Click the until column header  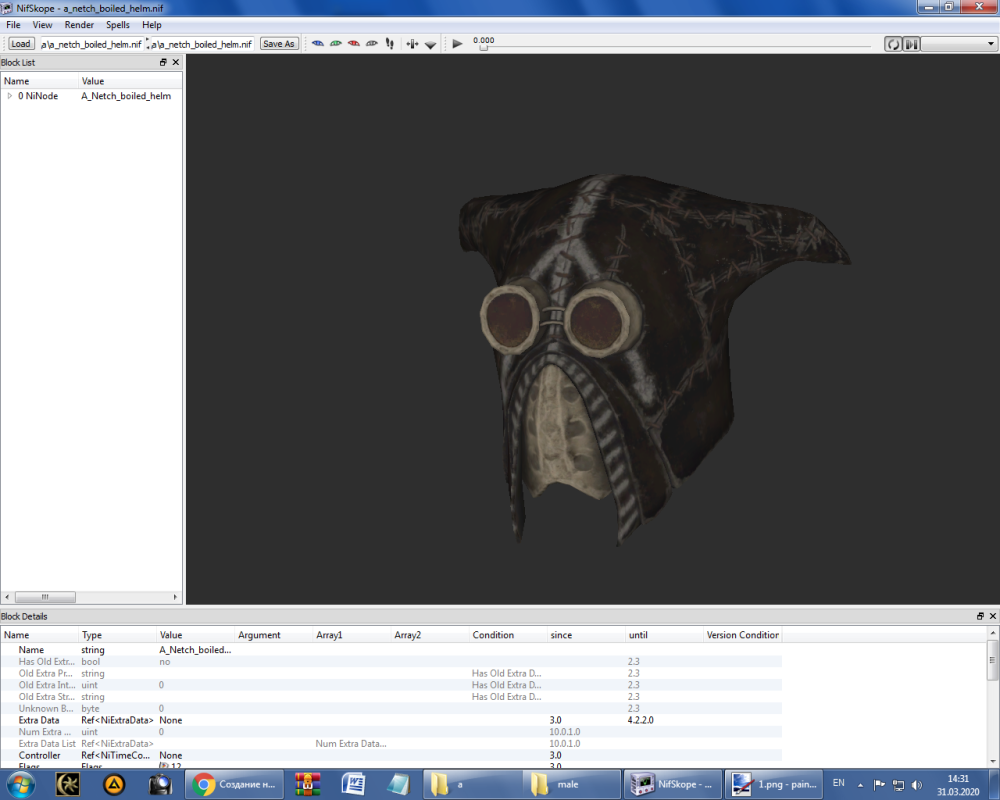(x=664, y=635)
